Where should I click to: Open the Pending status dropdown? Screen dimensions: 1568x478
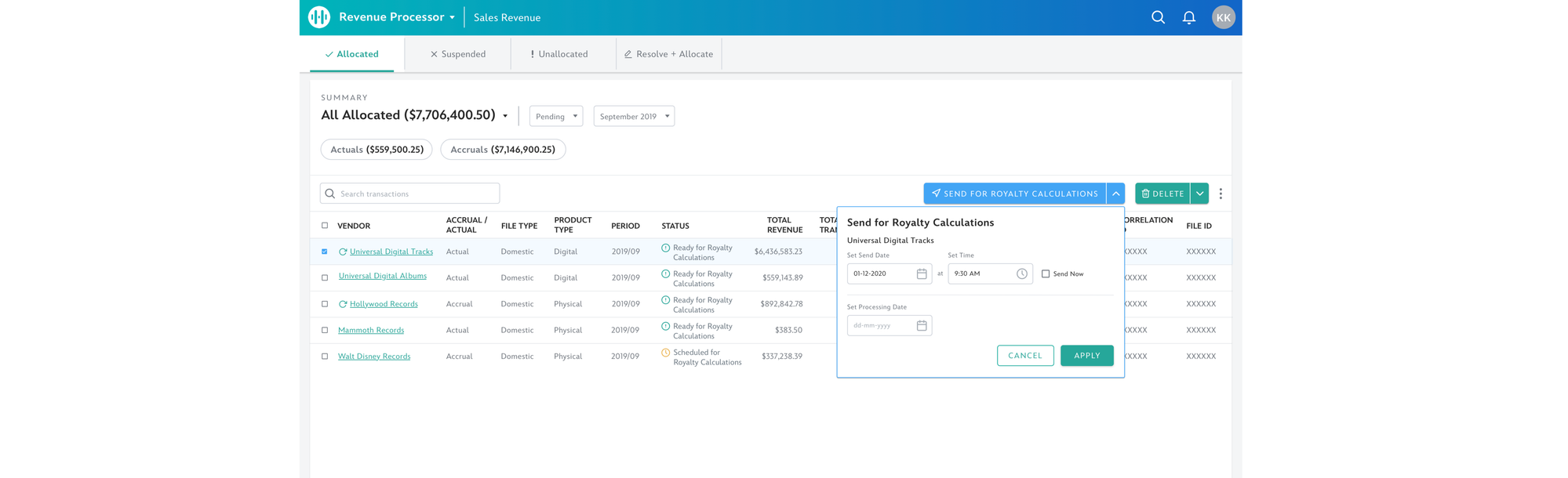point(556,116)
